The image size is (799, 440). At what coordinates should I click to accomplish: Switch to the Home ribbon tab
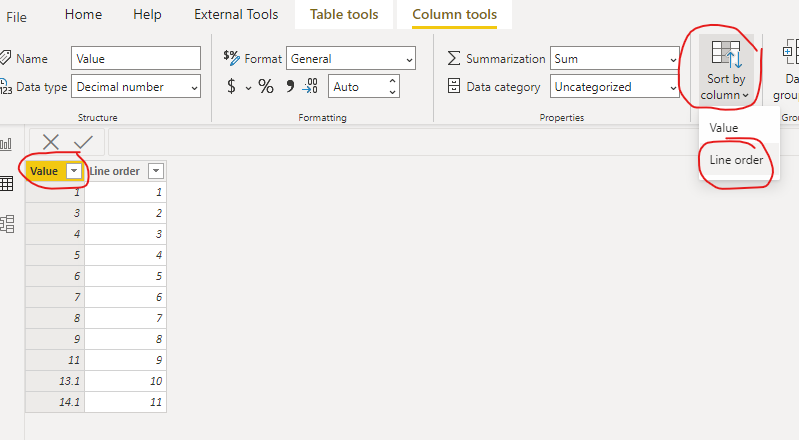click(83, 14)
